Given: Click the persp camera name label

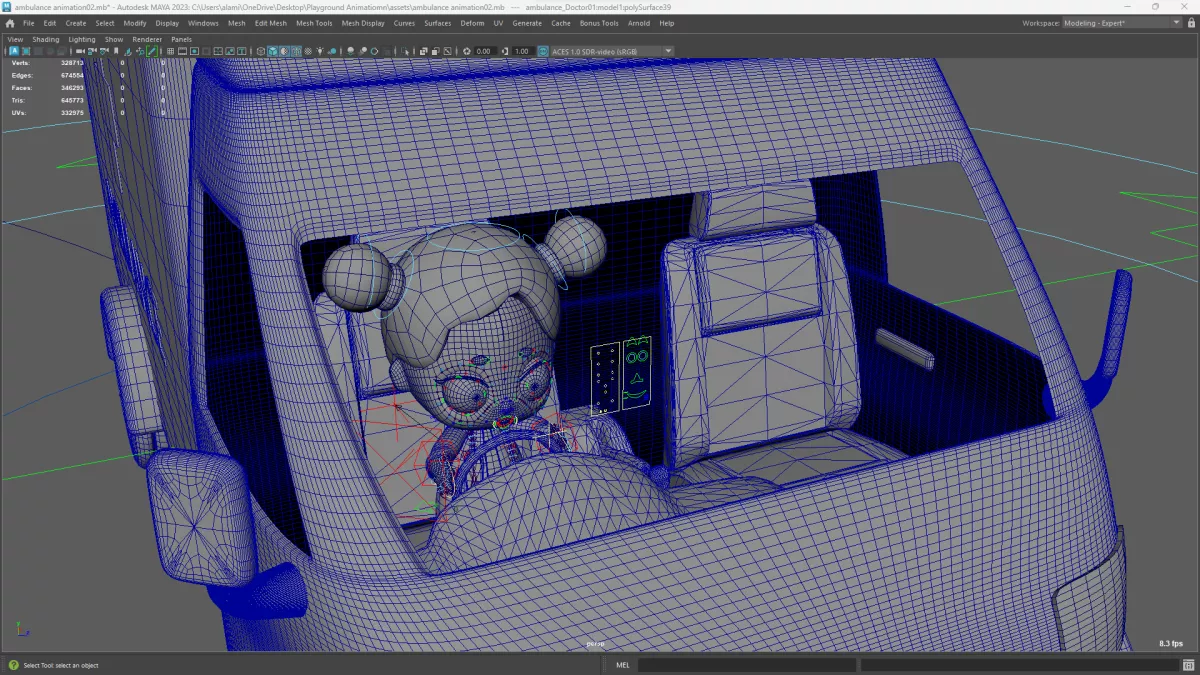Looking at the screenshot, I should pyautogui.click(x=596, y=644).
